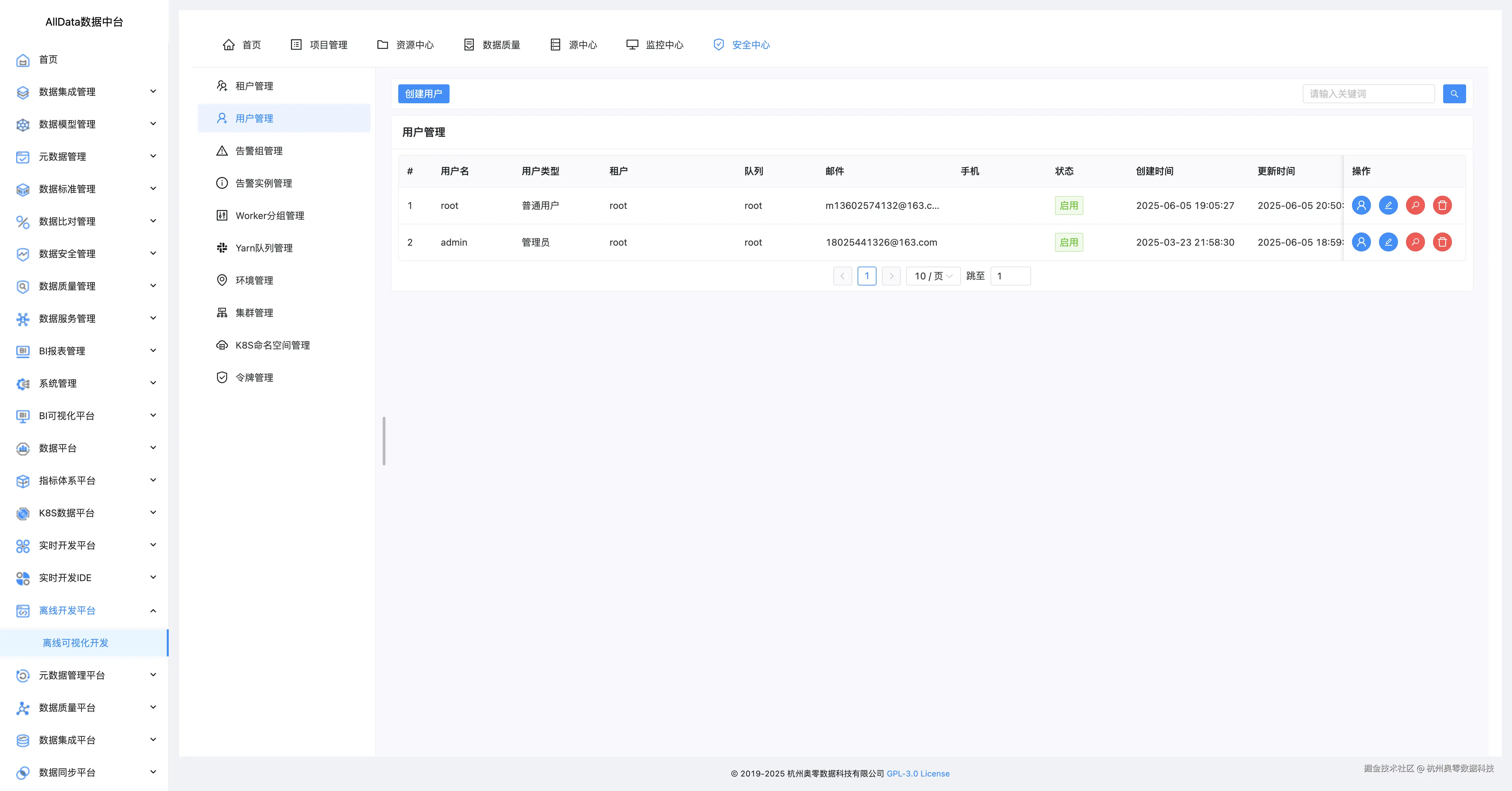This screenshot has width=1512, height=791.
Task: Open 令牌管理 in the security menu
Action: click(254, 377)
